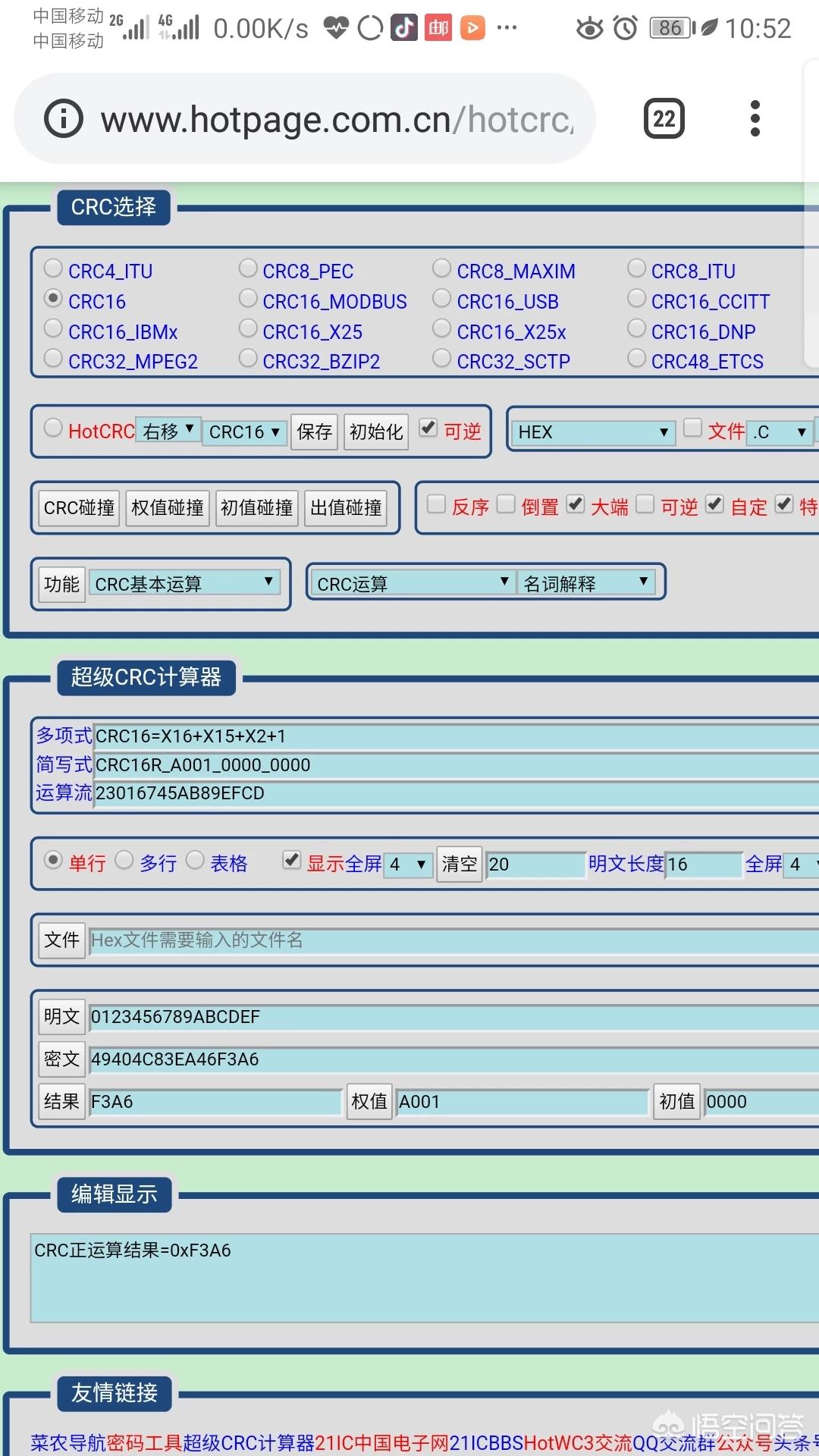Toggle the 显示 checkbox

[x=291, y=860]
